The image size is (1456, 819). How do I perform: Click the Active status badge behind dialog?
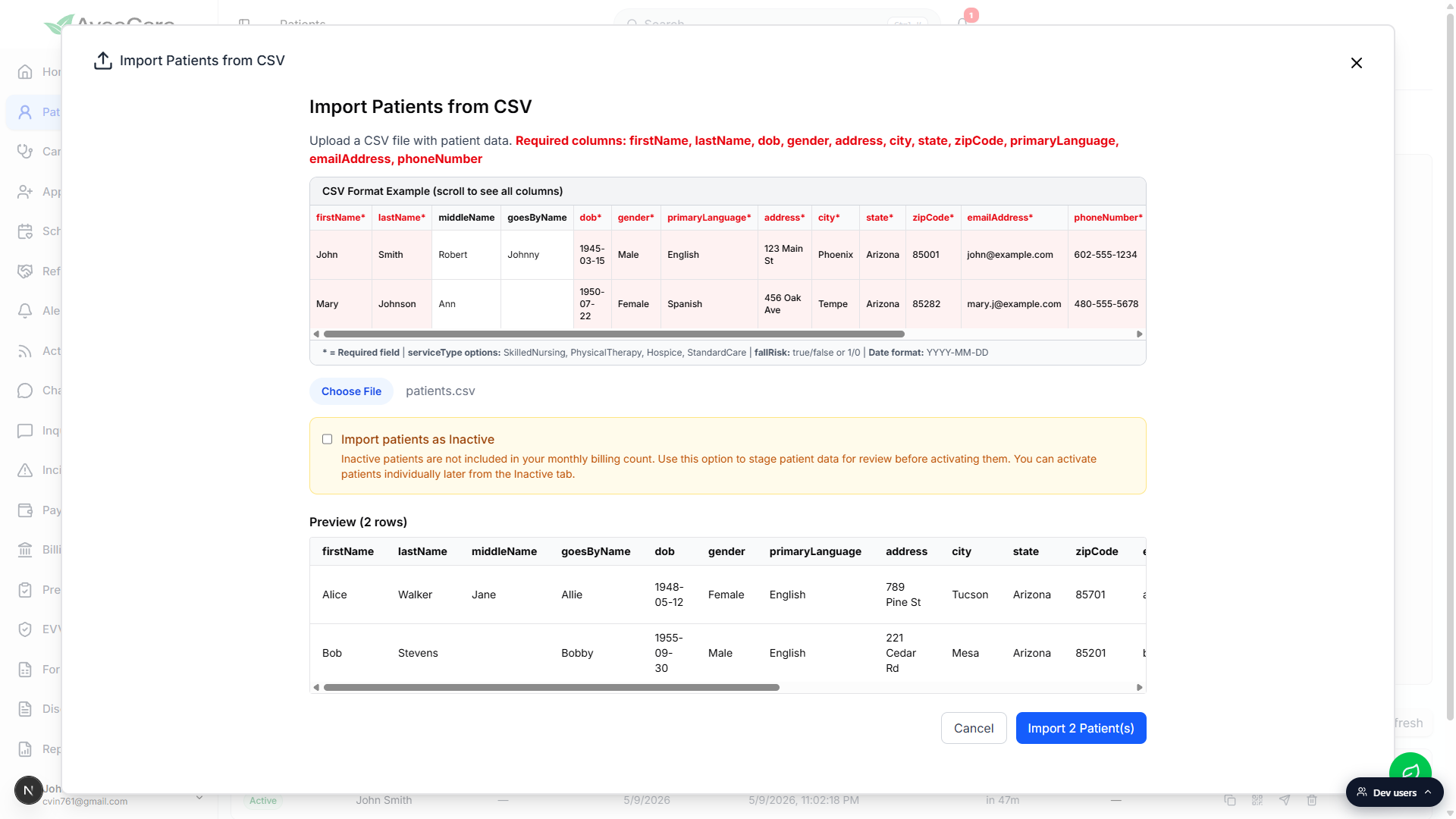tap(263, 801)
